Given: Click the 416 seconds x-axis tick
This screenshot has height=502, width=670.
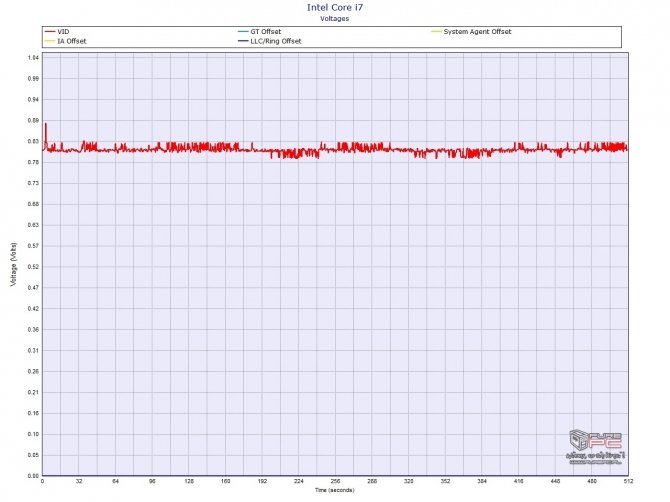Looking at the screenshot, I should pyautogui.click(x=518, y=481).
